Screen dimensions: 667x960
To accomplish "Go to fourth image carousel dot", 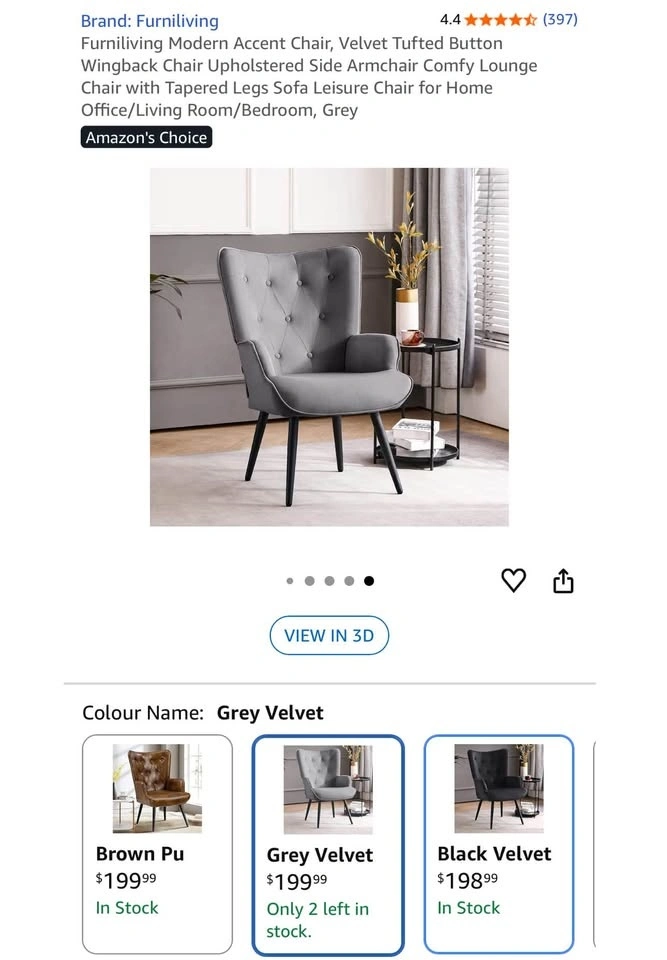I will 349,581.
